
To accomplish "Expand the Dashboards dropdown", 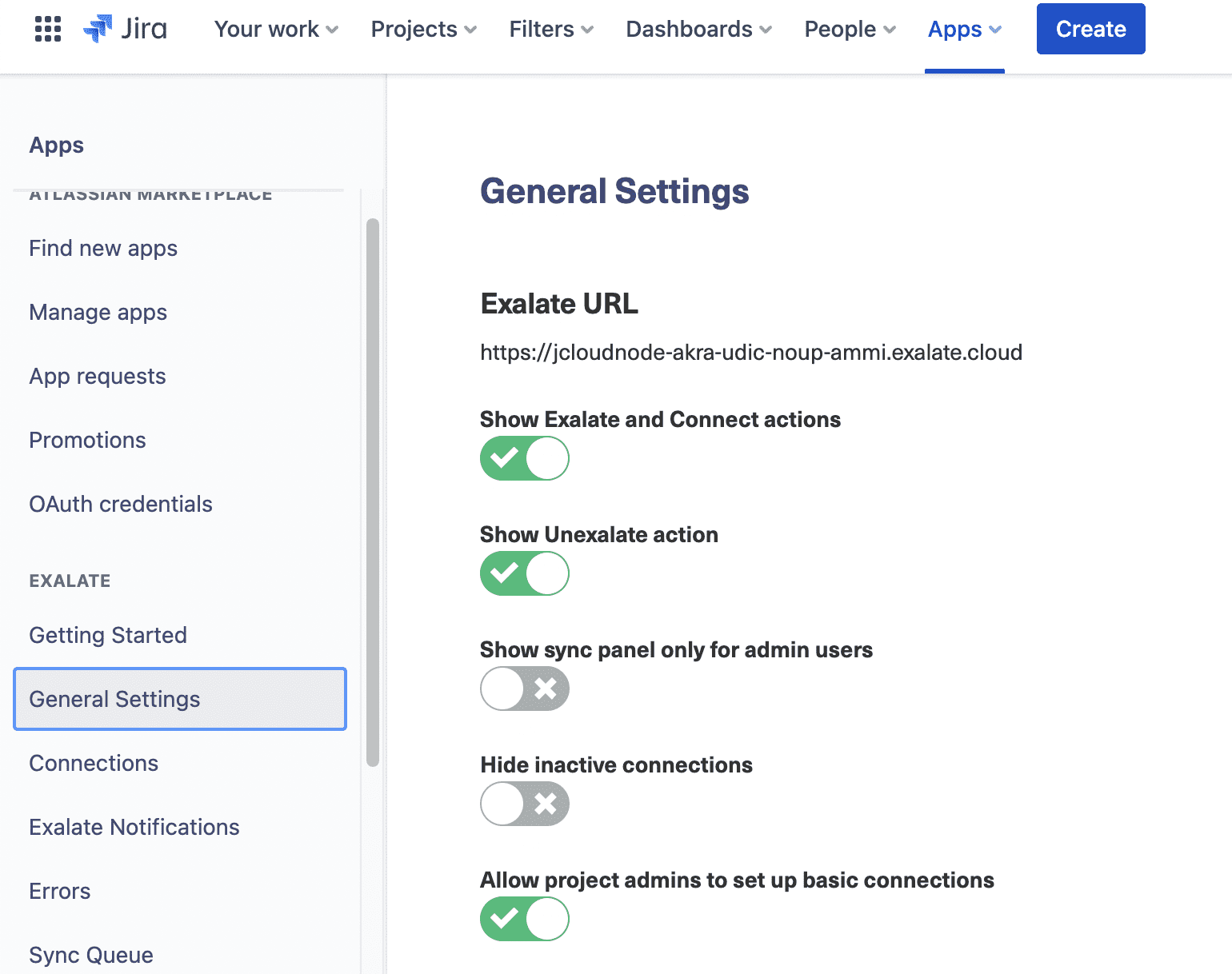I will 697,29.
